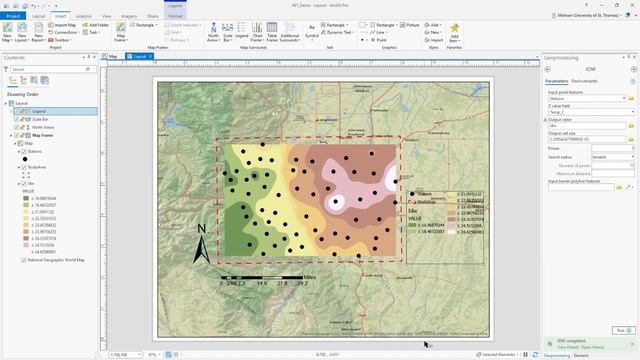Insert a North Arrow
Viewport: 640px width, 360px height.
213,32
